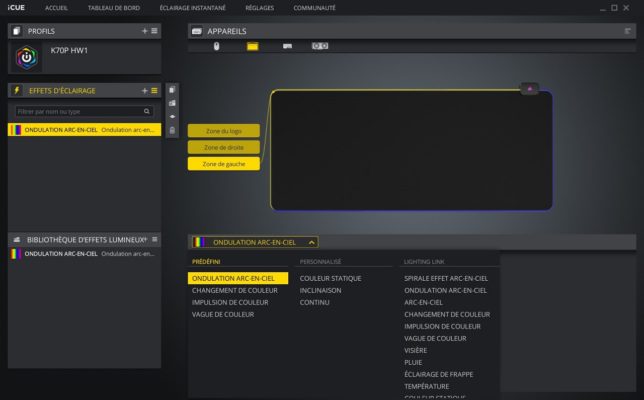644x400 pixels.
Task: Choose Lighting Link IMPULSION DE COULEUR
Action: tap(442, 326)
